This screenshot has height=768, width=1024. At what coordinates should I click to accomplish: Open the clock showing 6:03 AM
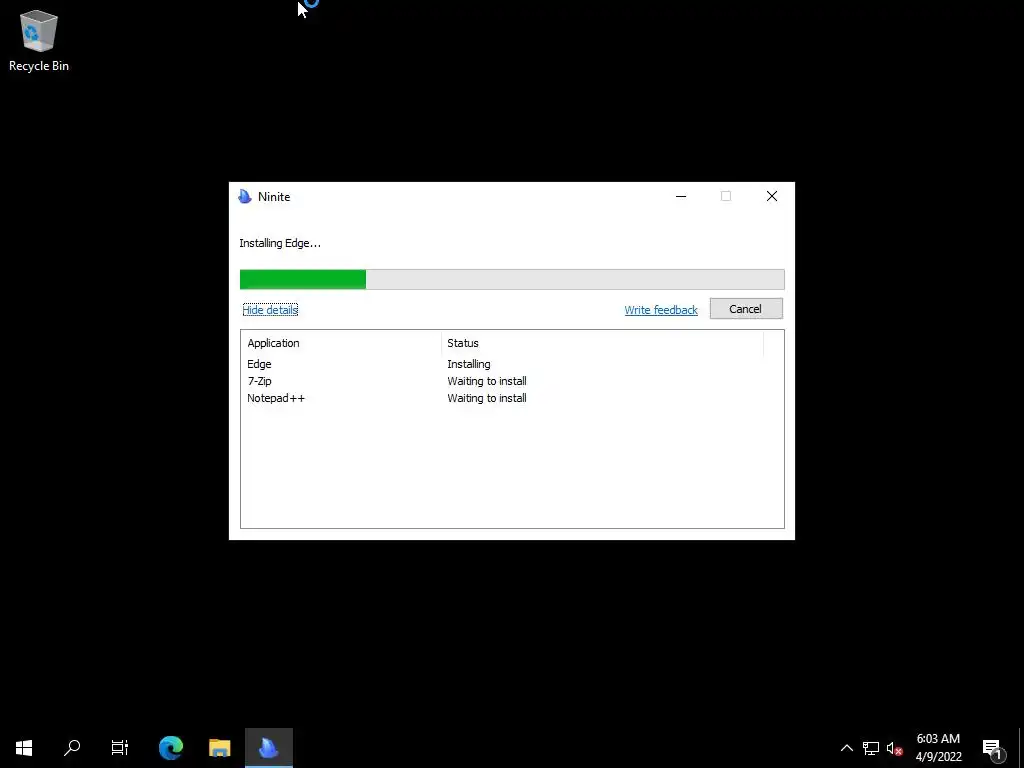click(x=938, y=748)
